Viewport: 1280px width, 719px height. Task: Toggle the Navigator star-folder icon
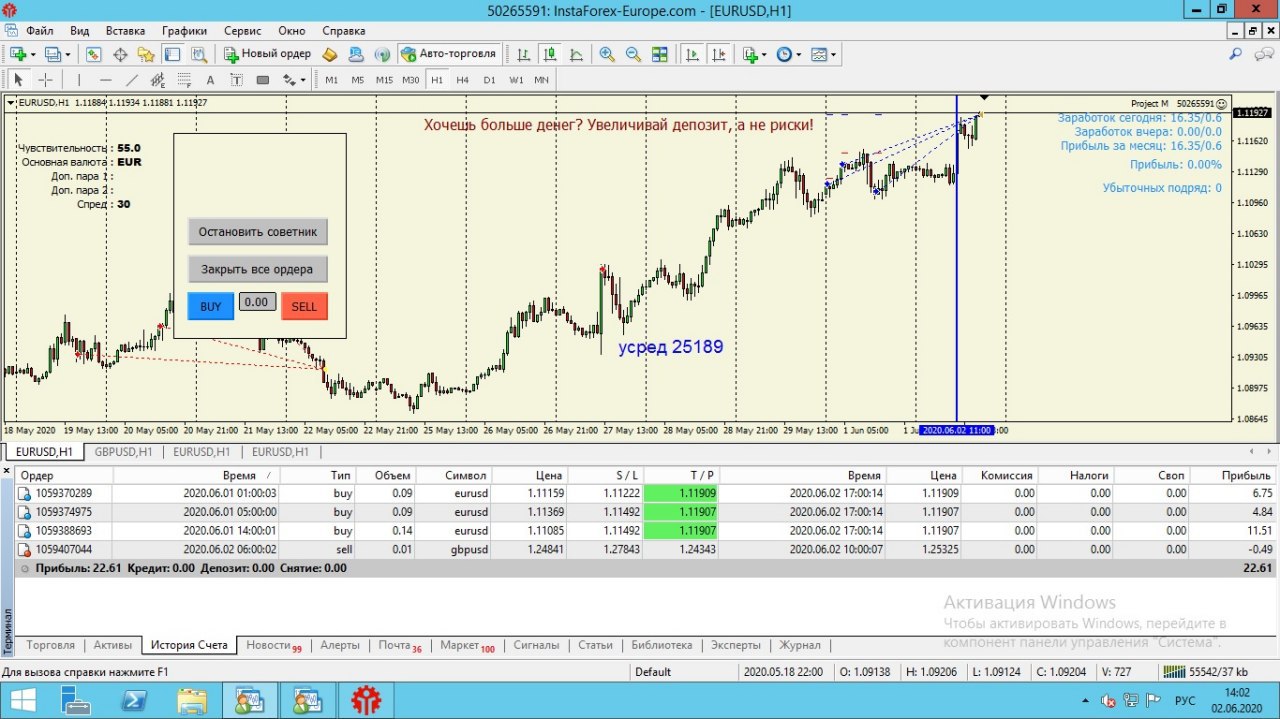pos(146,54)
